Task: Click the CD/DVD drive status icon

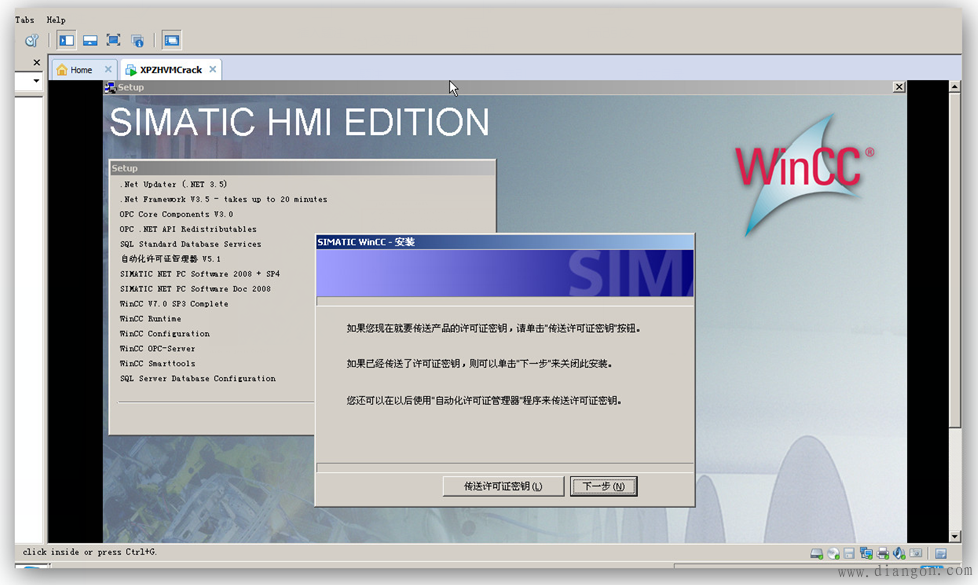Action: point(832,553)
